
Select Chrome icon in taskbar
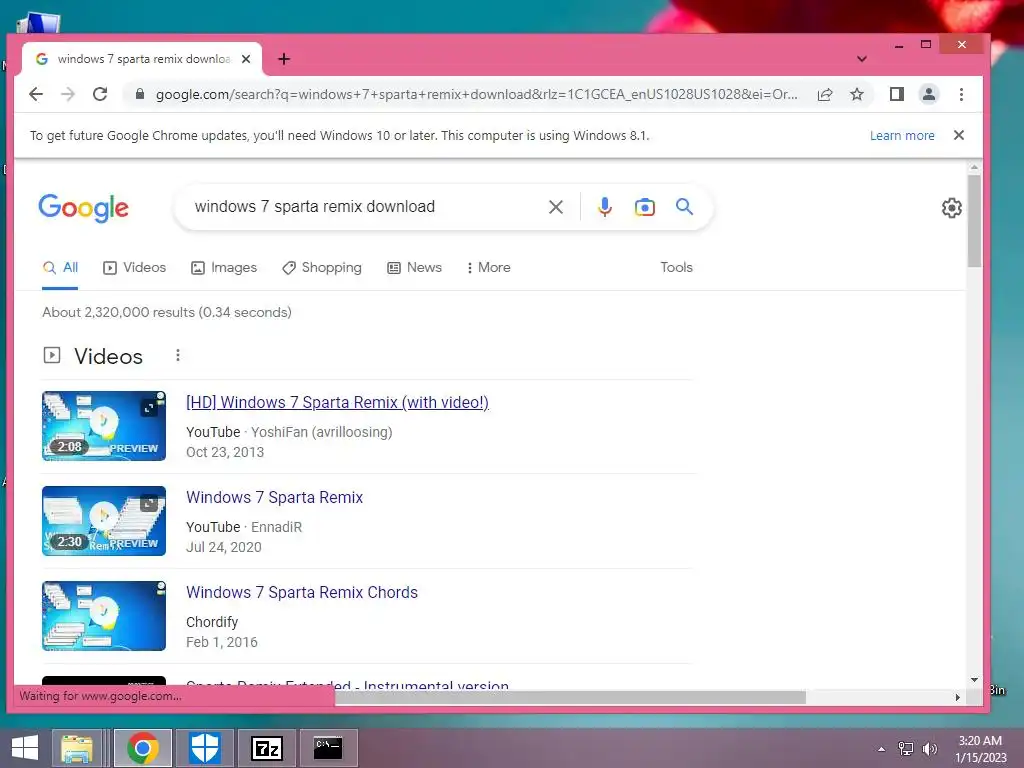tap(143, 748)
